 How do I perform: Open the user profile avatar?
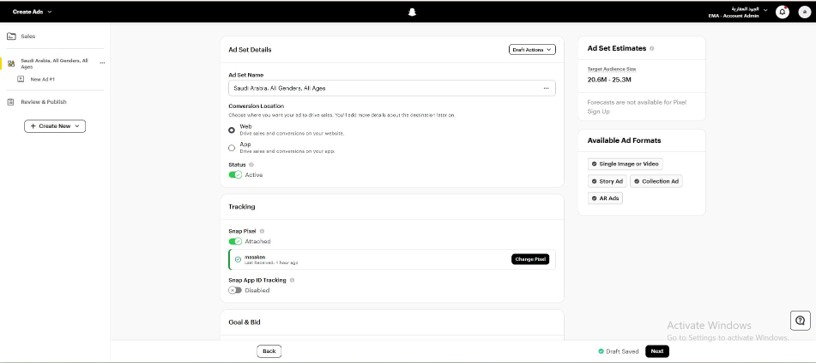click(804, 12)
